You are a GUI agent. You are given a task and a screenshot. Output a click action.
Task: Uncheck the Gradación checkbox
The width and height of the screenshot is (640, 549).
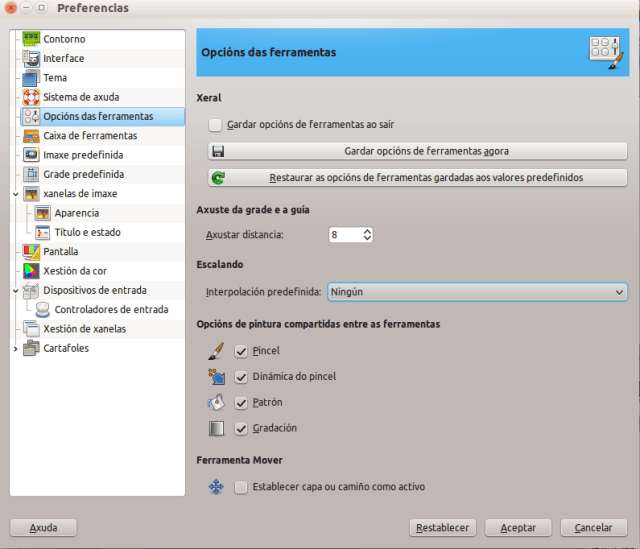coord(241,428)
